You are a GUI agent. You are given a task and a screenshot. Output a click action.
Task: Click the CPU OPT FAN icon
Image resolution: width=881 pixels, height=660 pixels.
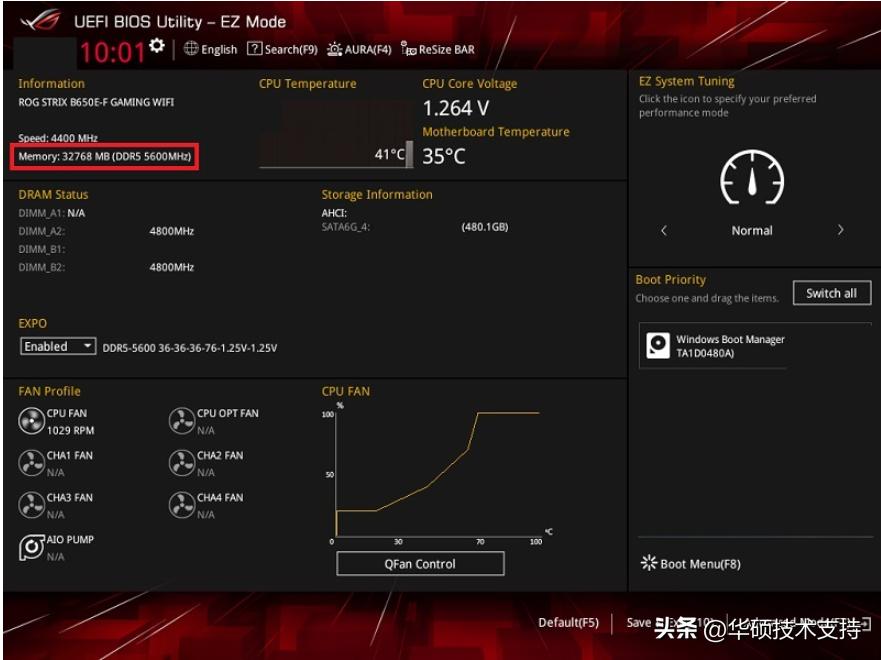[x=181, y=421]
